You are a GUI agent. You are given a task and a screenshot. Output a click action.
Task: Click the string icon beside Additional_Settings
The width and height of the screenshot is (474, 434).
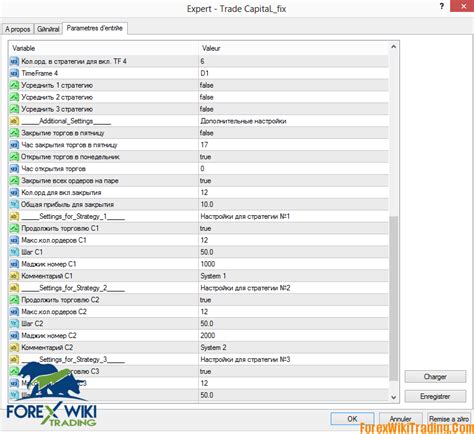click(14, 121)
